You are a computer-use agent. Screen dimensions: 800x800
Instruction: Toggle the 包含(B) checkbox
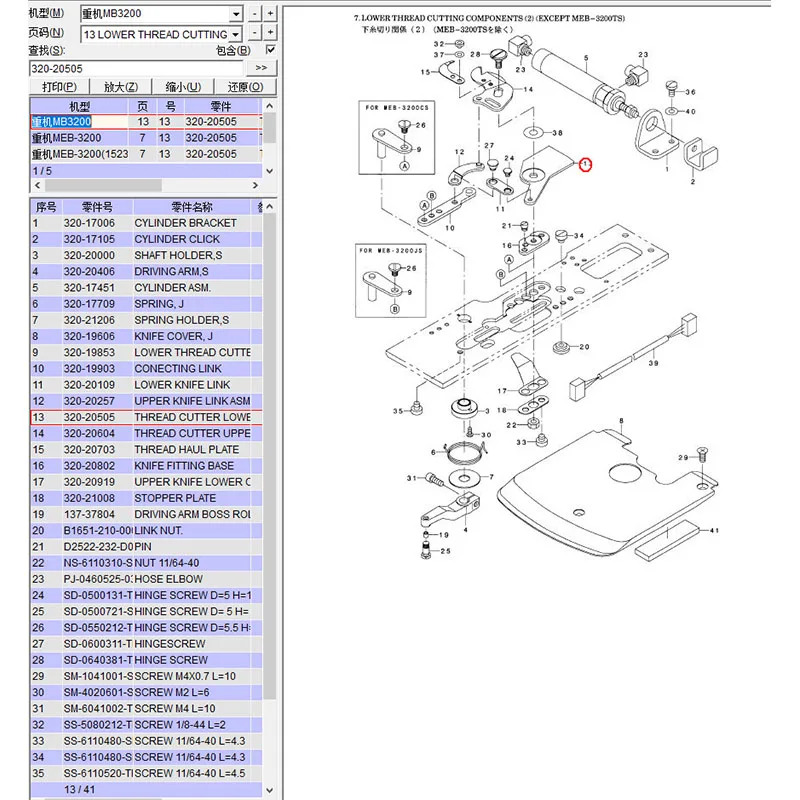coord(270,49)
